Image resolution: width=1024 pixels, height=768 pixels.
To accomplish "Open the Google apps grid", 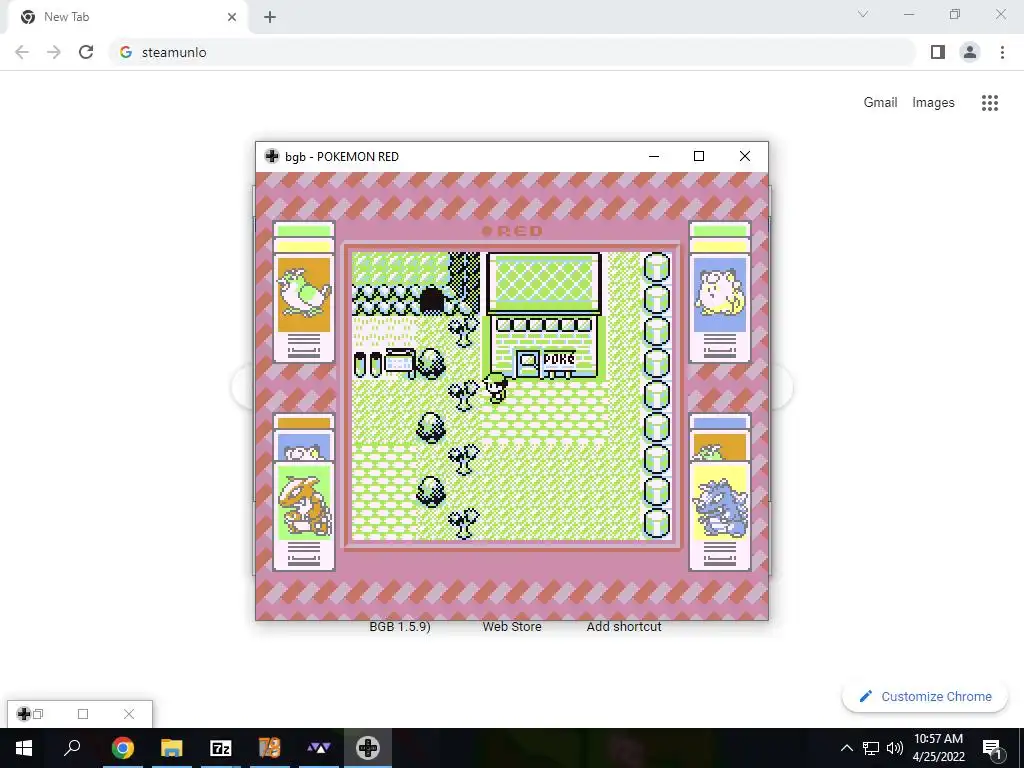I will click(x=990, y=103).
